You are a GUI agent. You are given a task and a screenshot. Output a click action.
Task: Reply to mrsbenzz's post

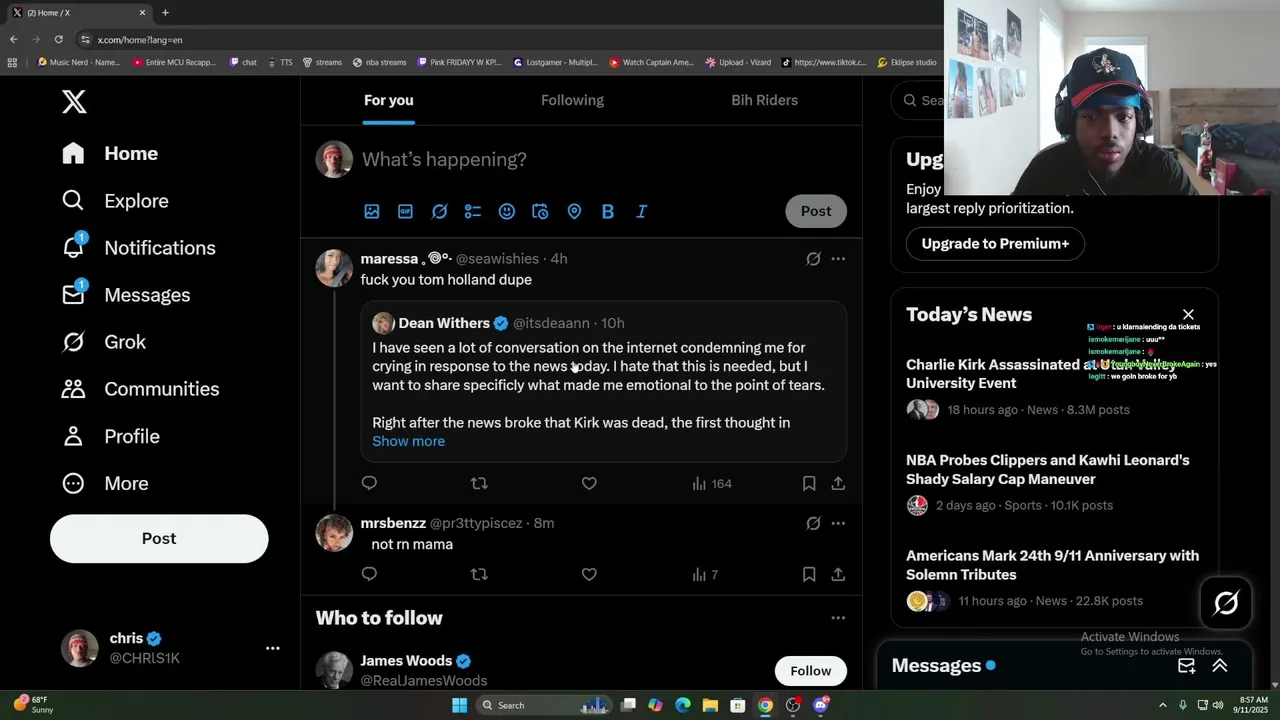(x=369, y=574)
